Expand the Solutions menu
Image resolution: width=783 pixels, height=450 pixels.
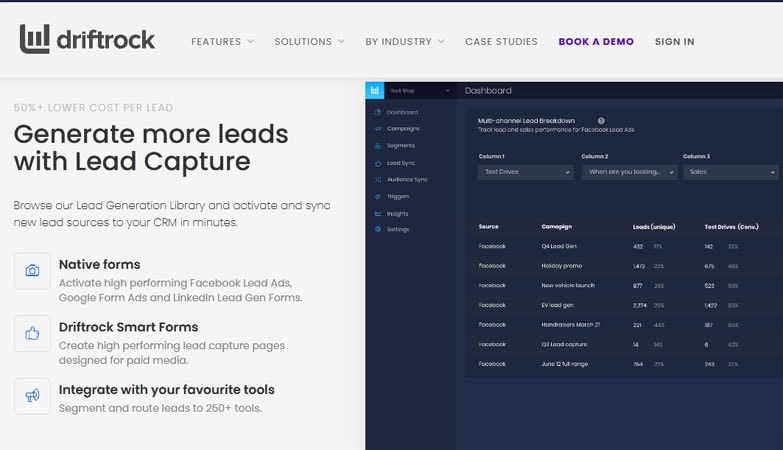309,42
